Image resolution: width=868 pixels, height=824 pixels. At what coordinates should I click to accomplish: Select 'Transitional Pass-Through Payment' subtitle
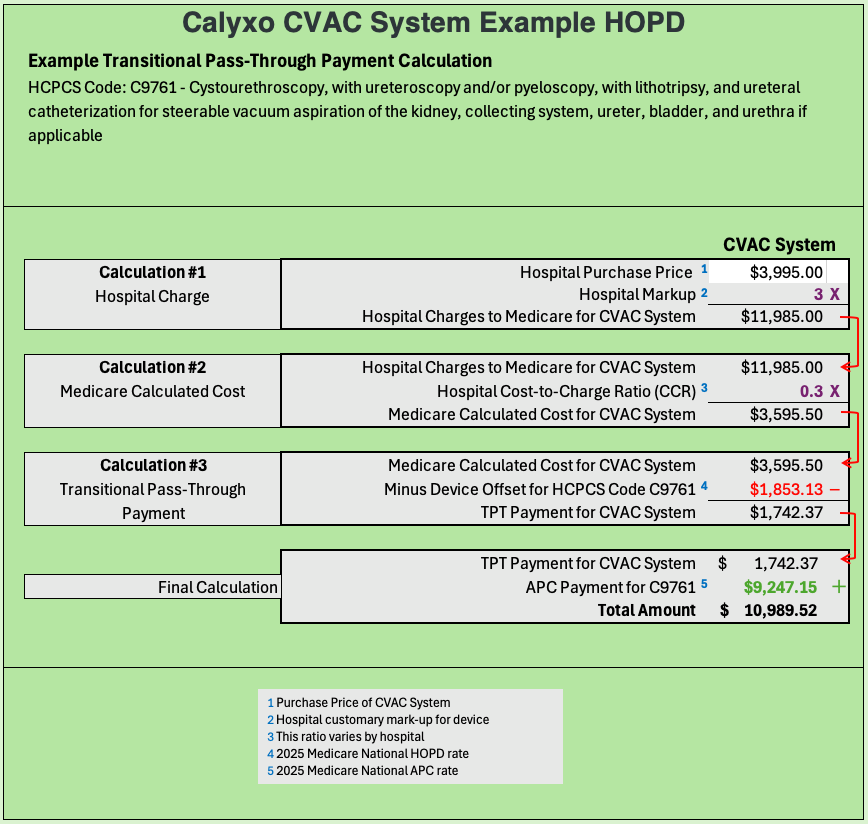pos(153,501)
